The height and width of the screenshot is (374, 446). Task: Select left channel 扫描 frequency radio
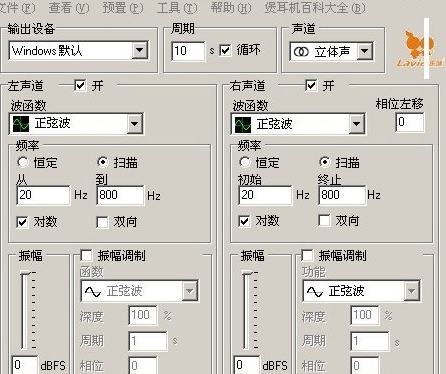tap(103, 162)
